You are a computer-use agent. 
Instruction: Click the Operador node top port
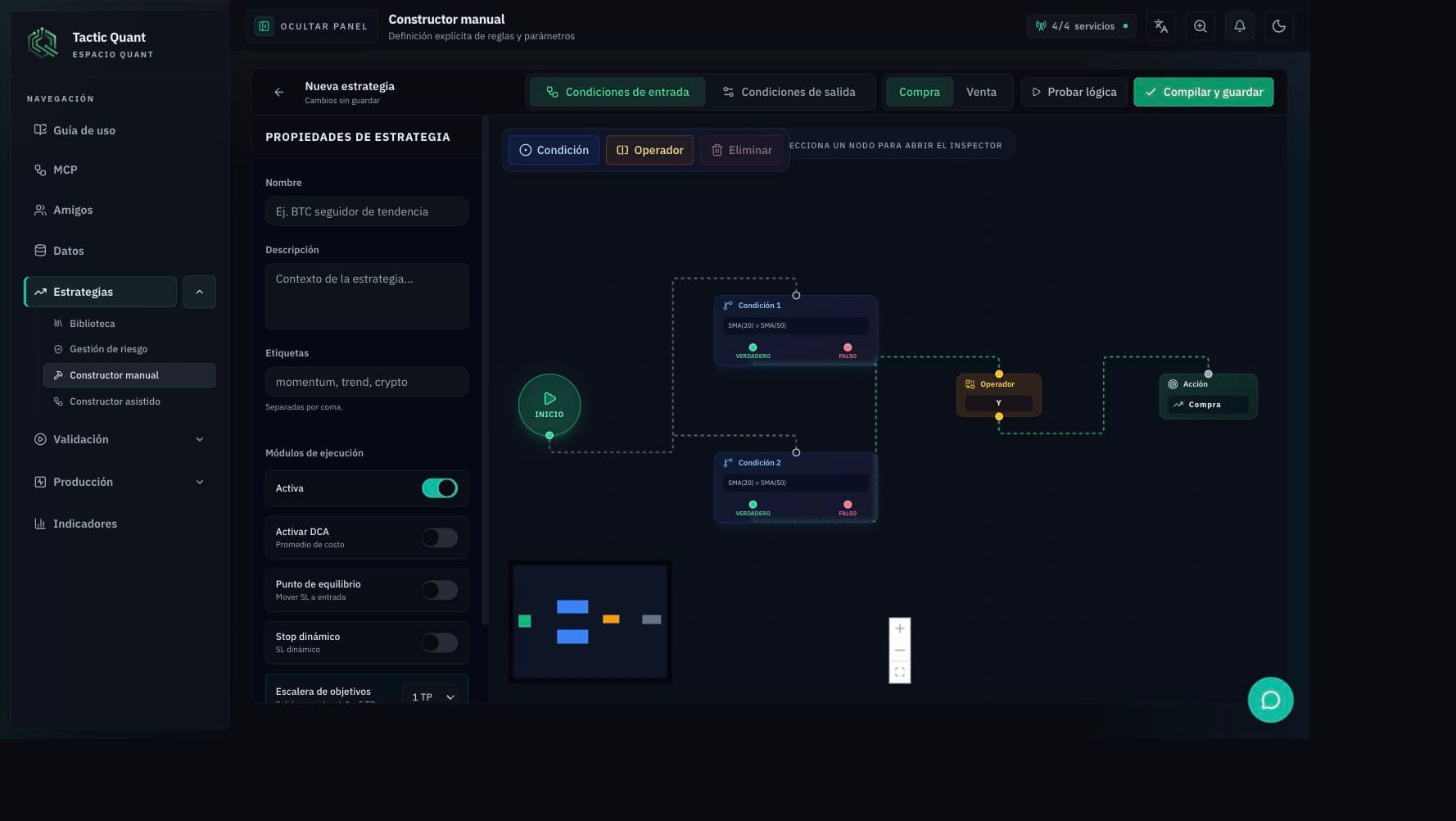999,374
